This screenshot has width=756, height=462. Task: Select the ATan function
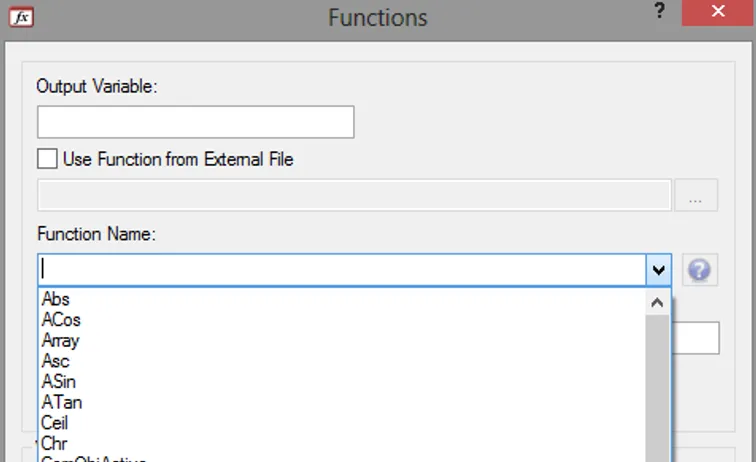61,402
